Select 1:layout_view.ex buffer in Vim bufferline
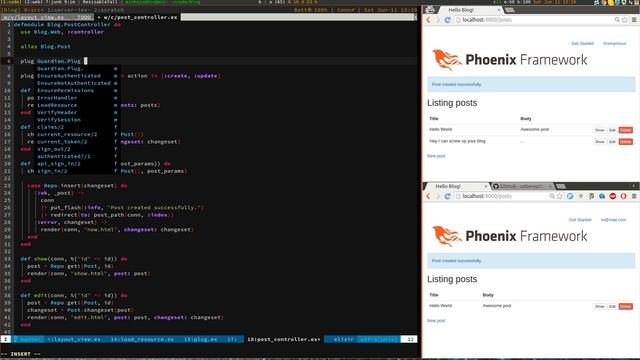 pyautogui.click(x=74, y=339)
